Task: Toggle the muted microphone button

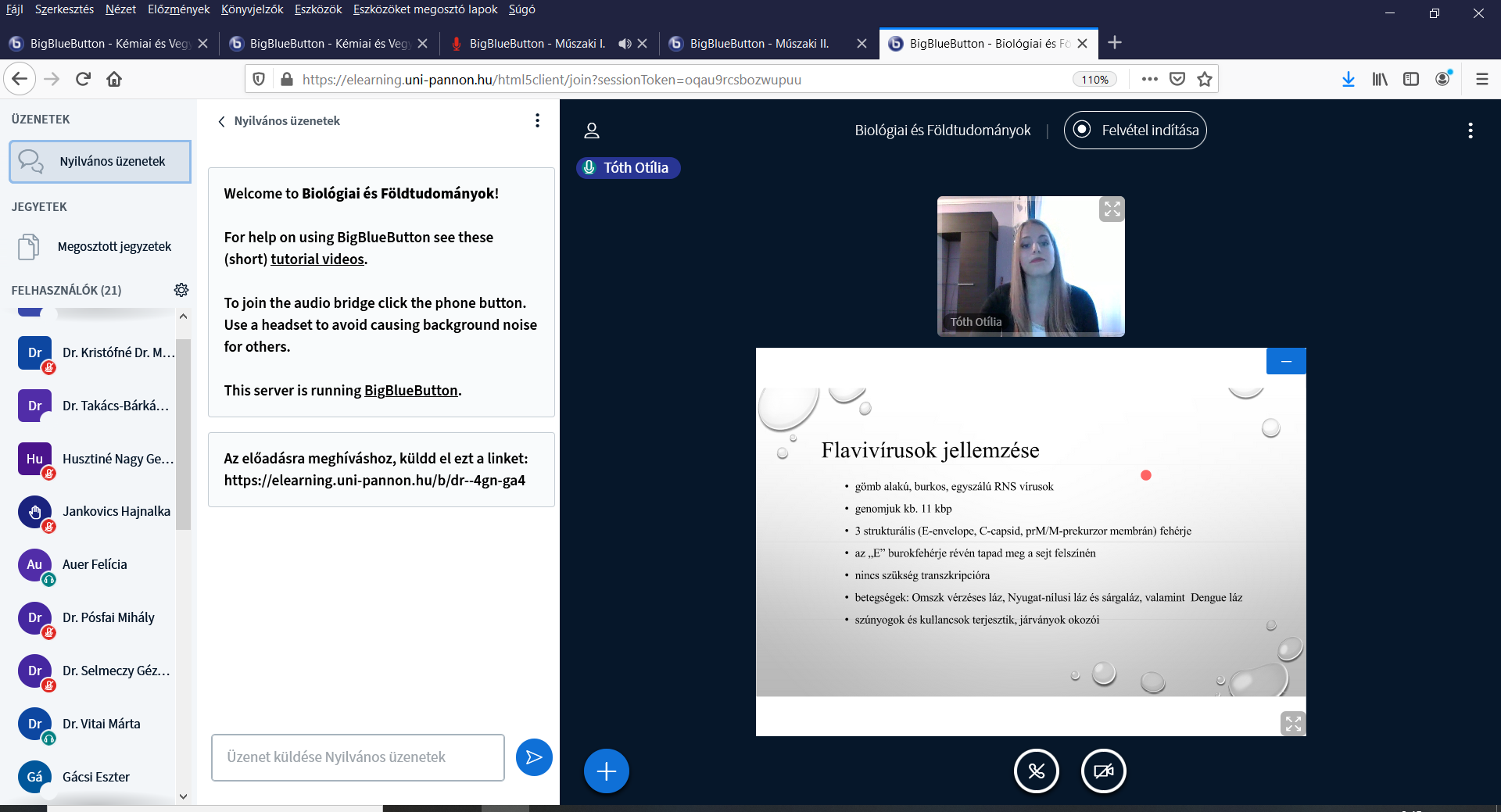Action: pos(1036,771)
